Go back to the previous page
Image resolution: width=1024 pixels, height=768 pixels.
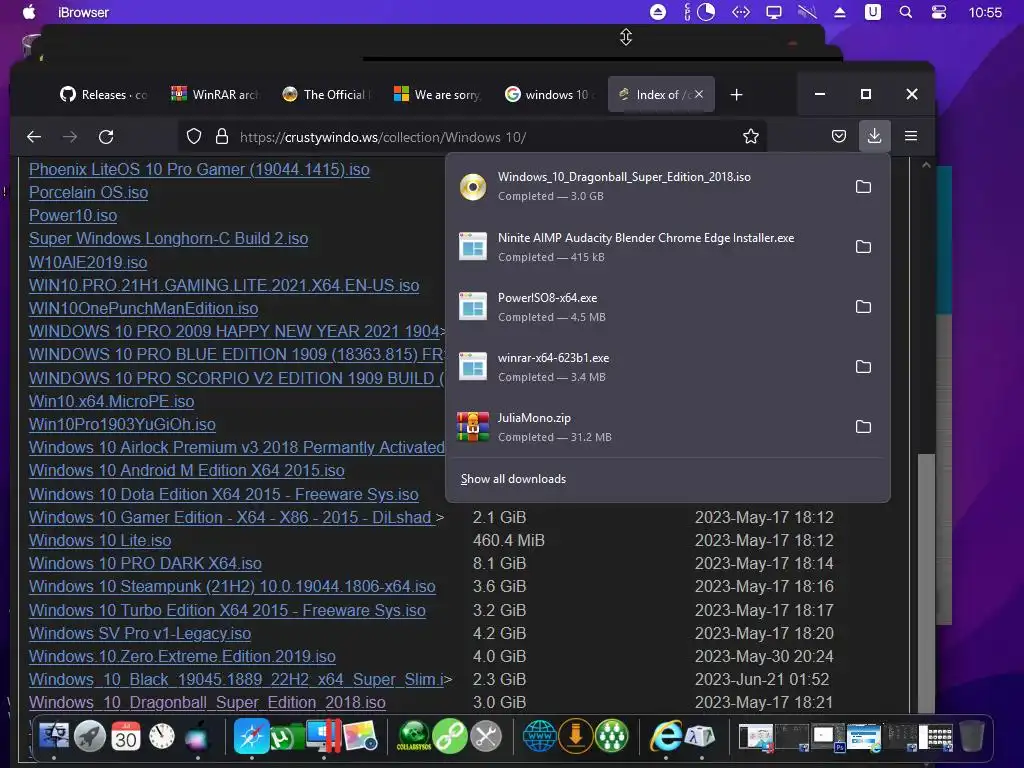pos(34,136)
